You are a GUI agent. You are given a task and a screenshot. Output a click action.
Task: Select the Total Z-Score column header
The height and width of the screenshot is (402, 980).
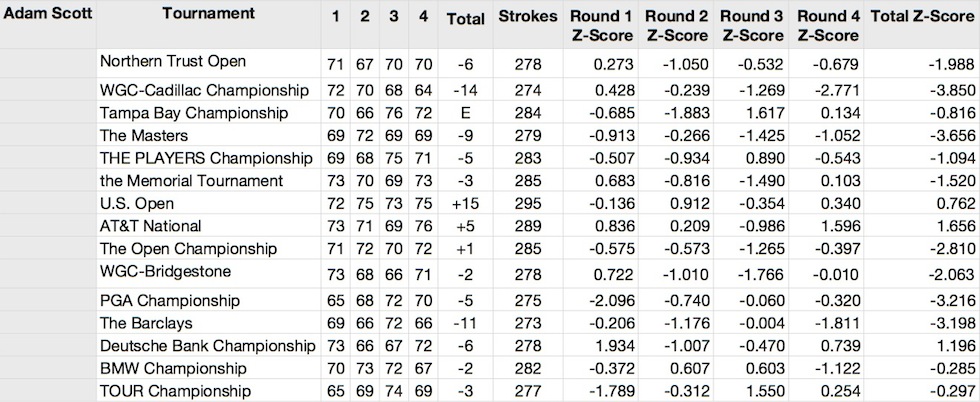coord(922,17)
